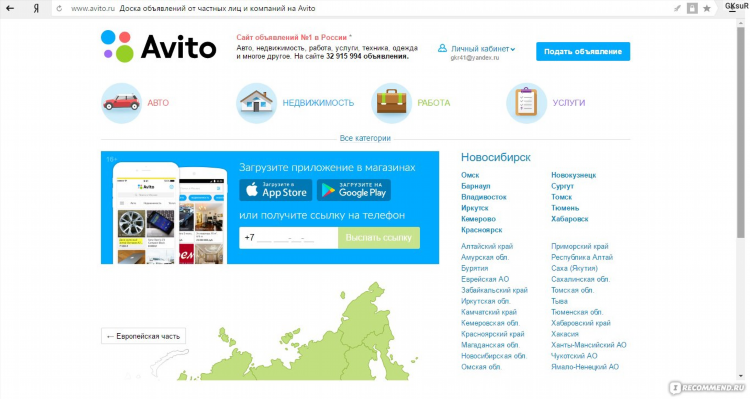Open the РАБОТА category label
The width and height of the screenshot is (750, 399).
[433, 103]
